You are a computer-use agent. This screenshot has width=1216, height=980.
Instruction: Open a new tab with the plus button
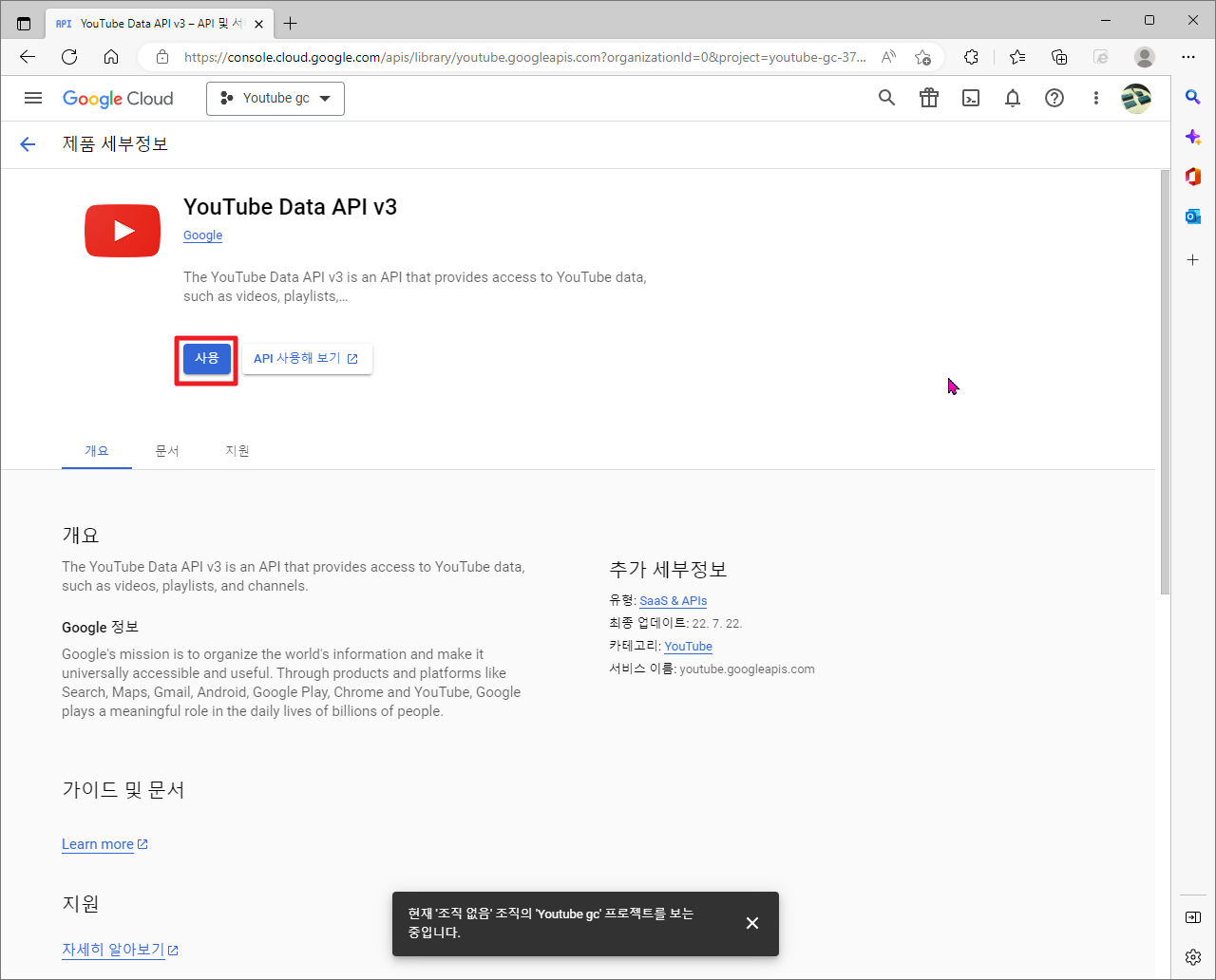pyautogui.click(x=291, y=23)
